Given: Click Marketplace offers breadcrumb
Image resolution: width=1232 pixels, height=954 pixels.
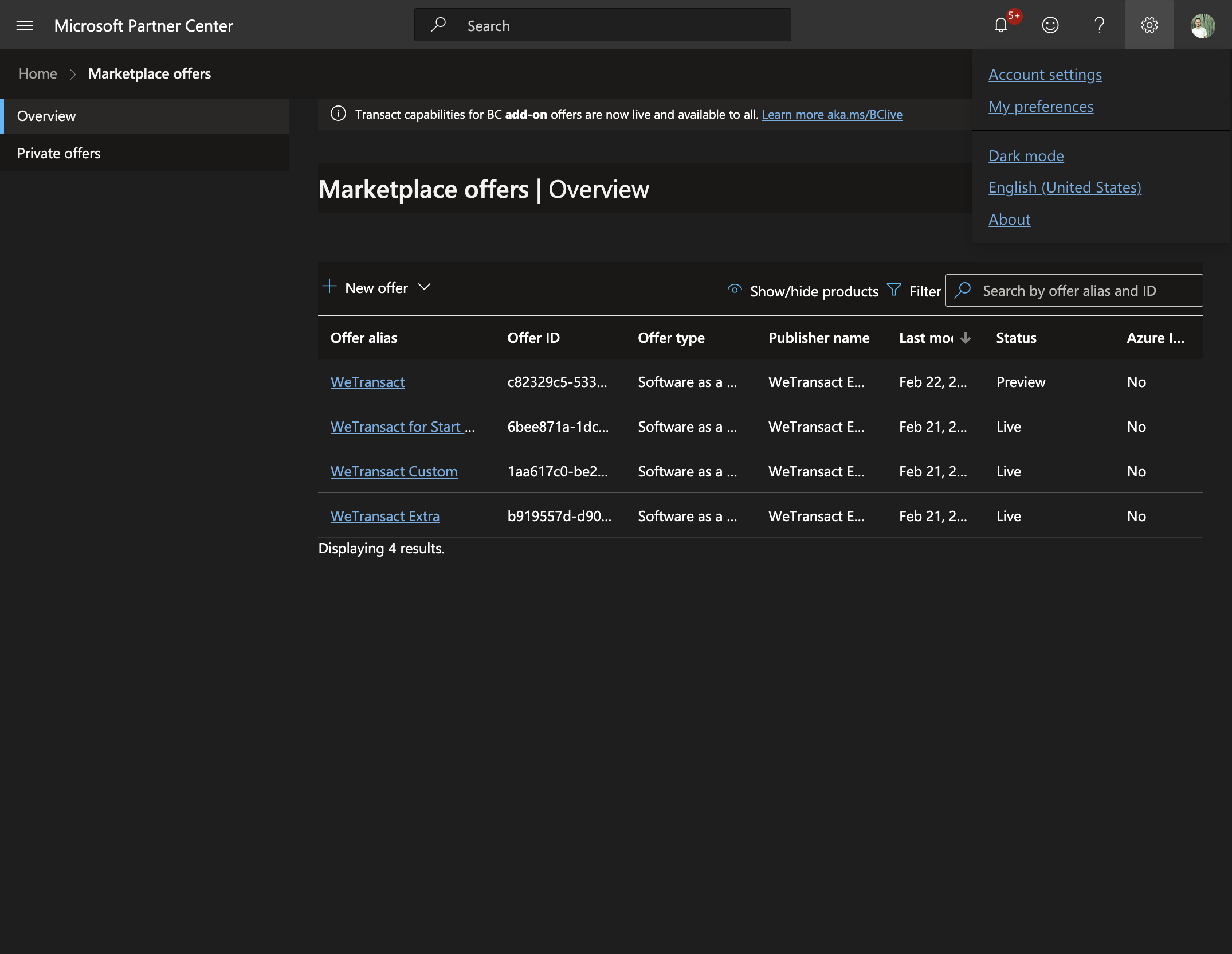Looking at the screenshot, I should [x=150, y=73].
